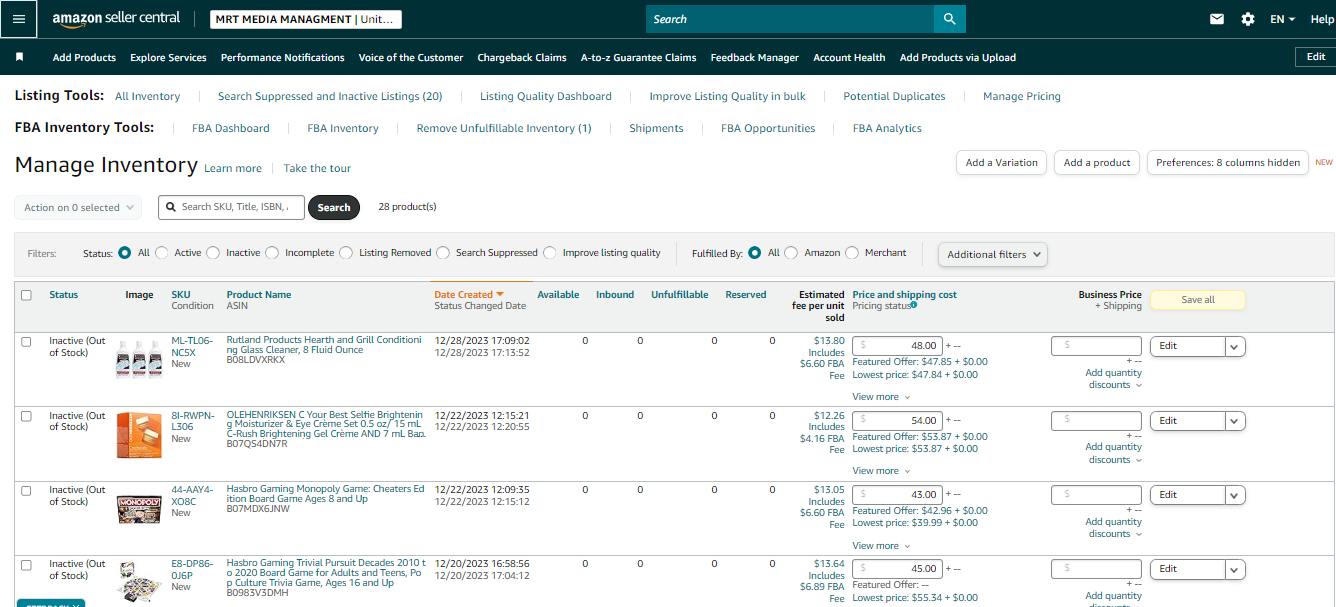
Task: Open Manage Pricing tool
Action: (x=1022, y=96)
